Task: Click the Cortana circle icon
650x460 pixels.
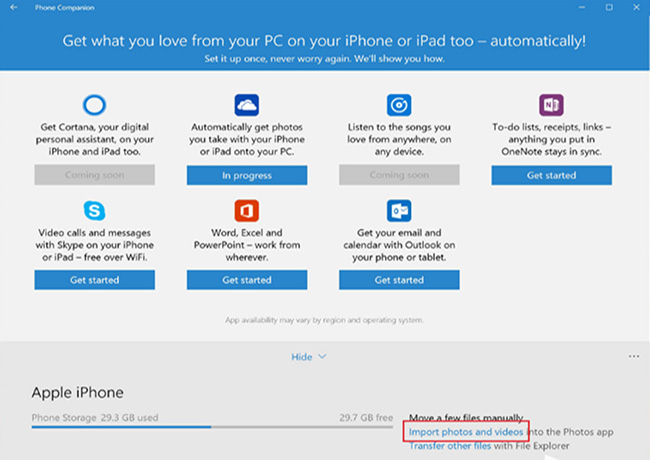Action: tap(95, 105)
